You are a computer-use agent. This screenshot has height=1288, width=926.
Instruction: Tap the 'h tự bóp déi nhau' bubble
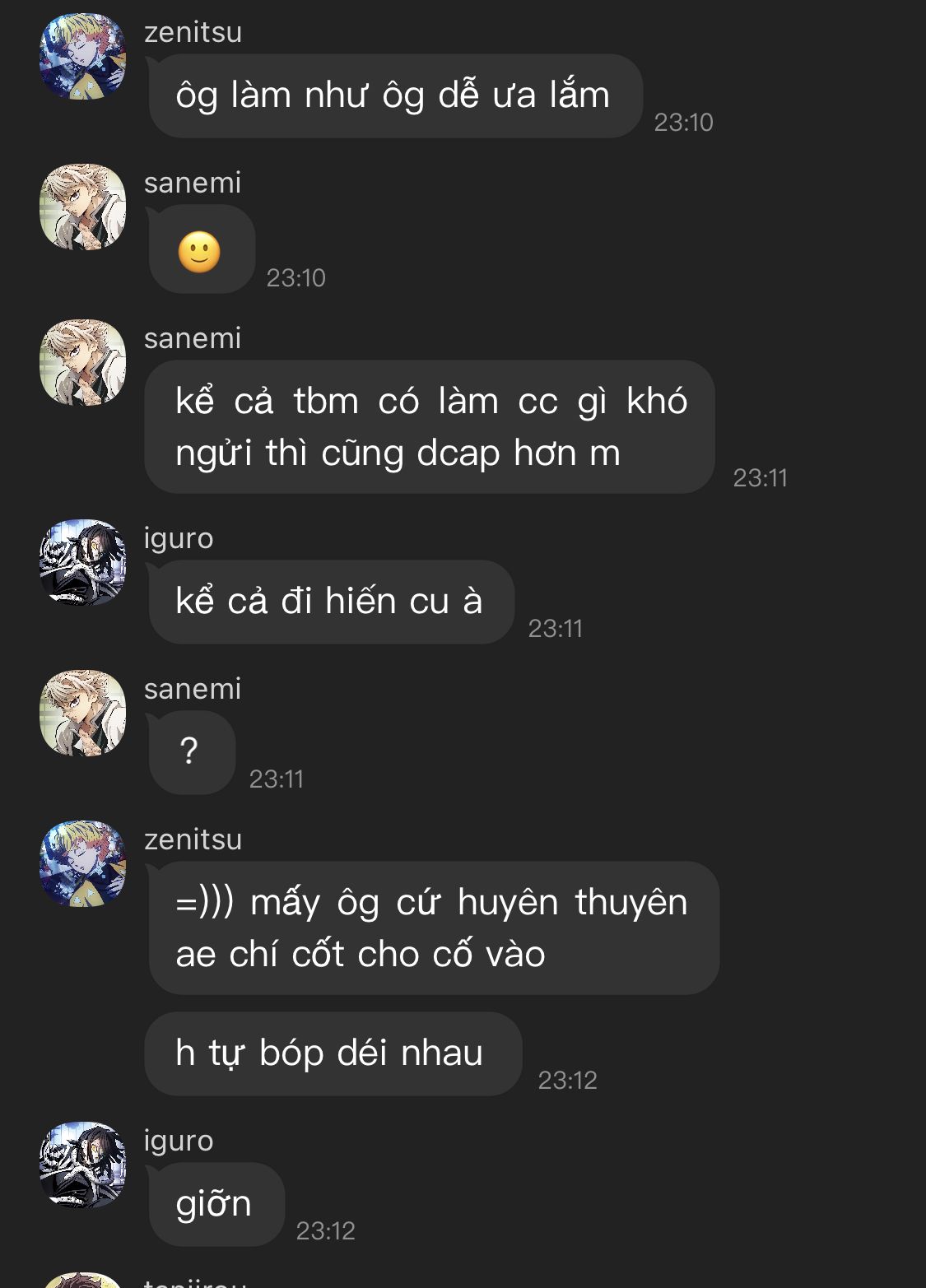(x=333, y=1053)
